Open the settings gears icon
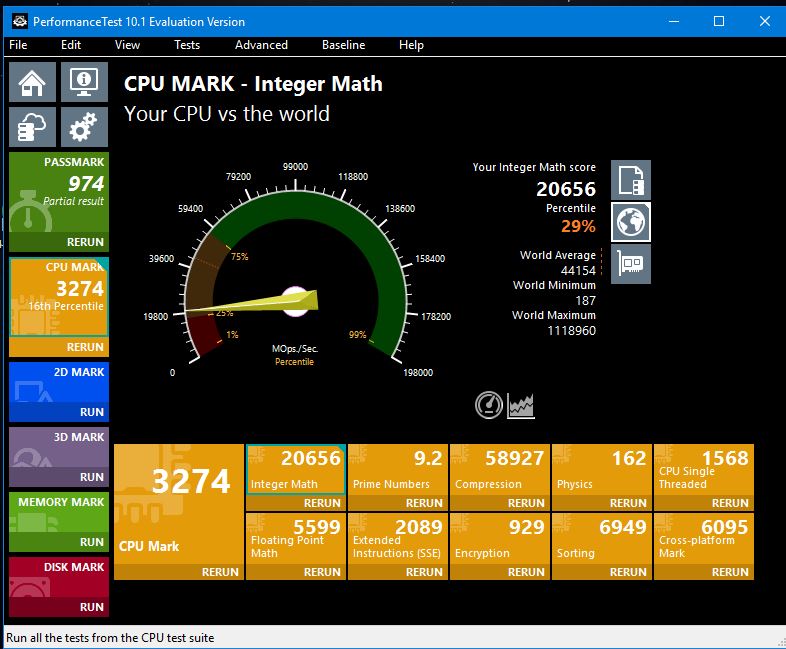 pyautogui.click(x=84, y=127)
